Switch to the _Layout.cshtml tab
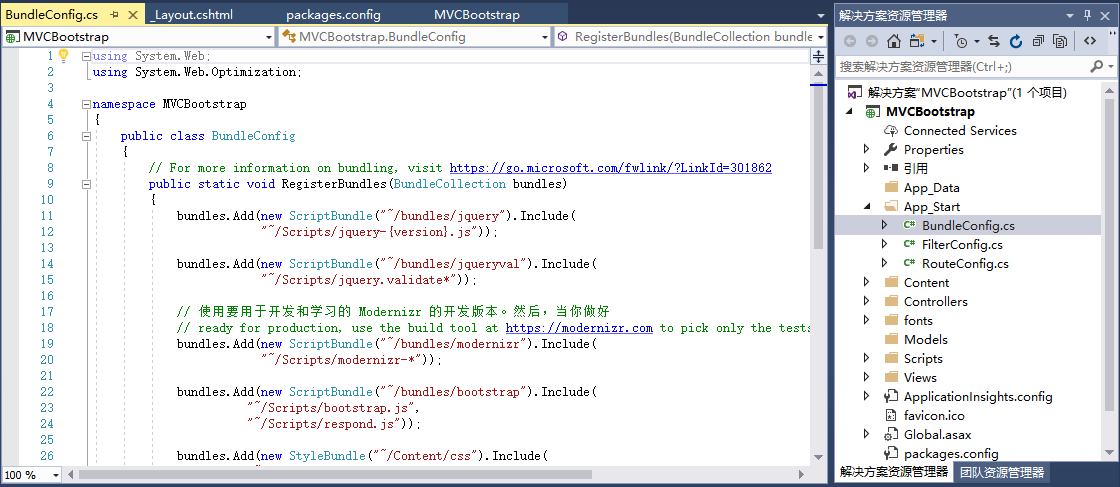The image size is (1120, 487). (x=194, y=15)
